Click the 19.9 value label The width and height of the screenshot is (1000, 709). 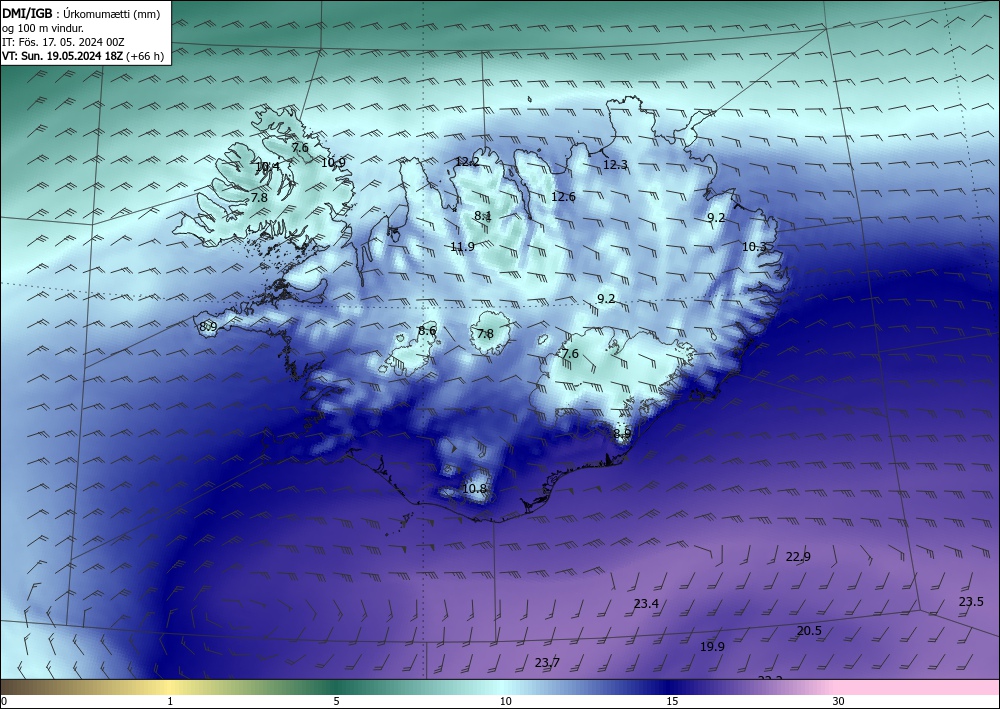(x=712, y=646)
